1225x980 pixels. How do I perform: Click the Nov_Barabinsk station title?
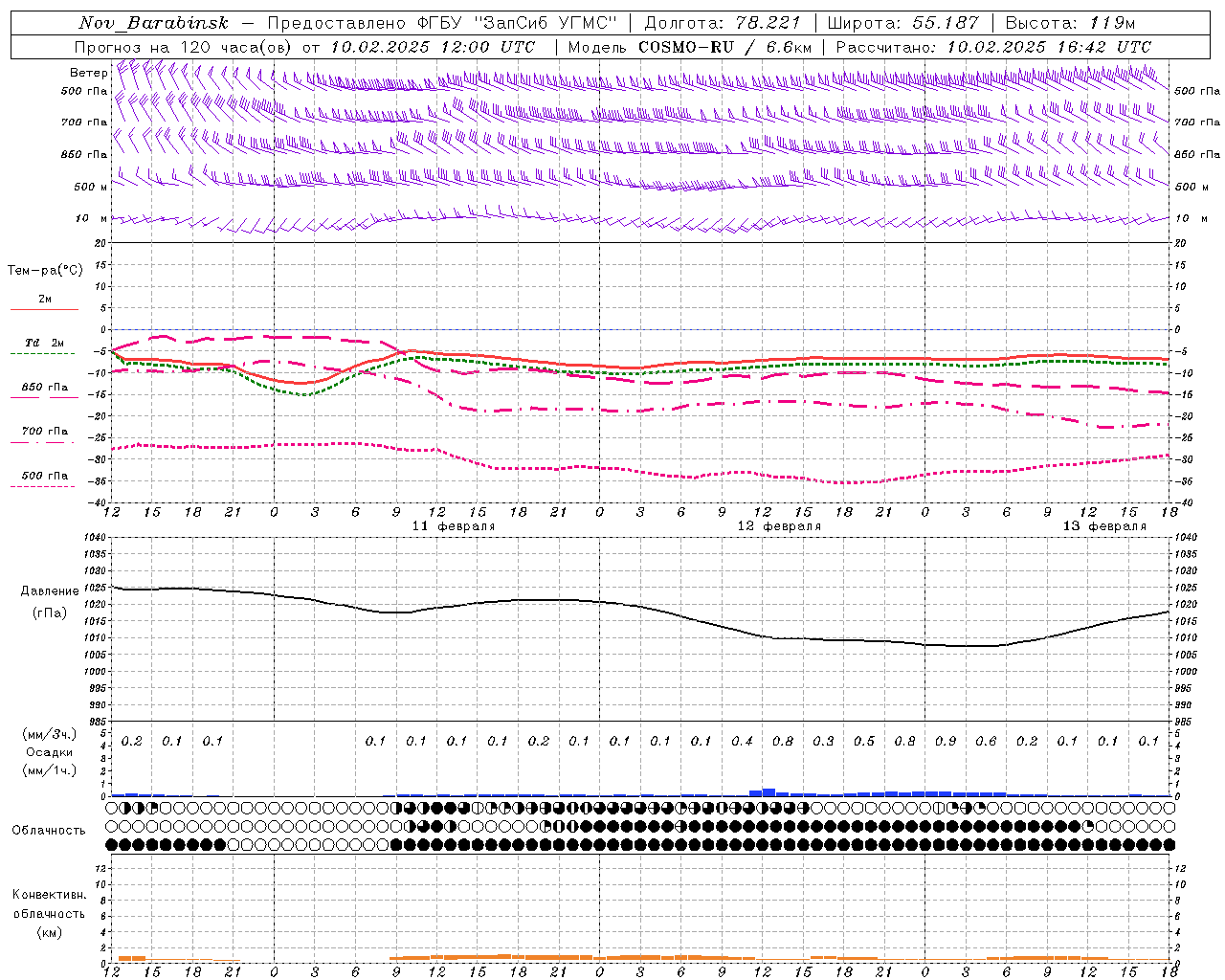pos(154,23)
